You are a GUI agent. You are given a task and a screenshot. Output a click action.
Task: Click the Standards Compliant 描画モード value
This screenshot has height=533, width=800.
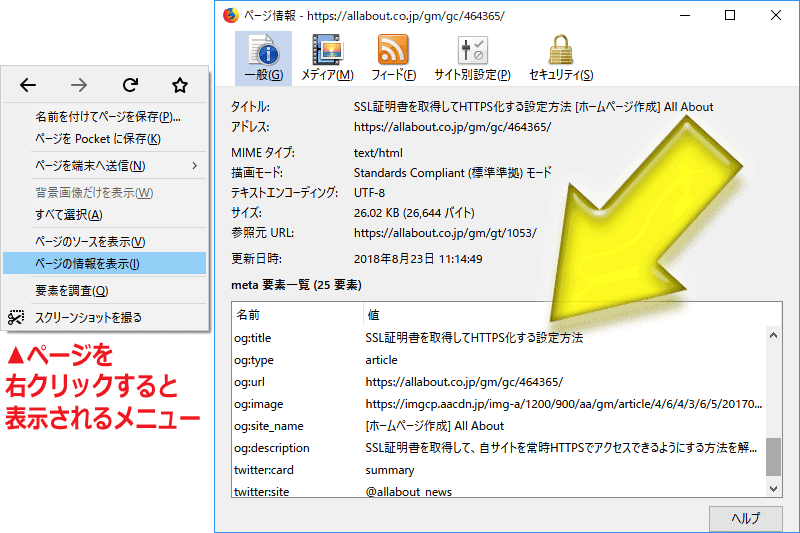453,173
